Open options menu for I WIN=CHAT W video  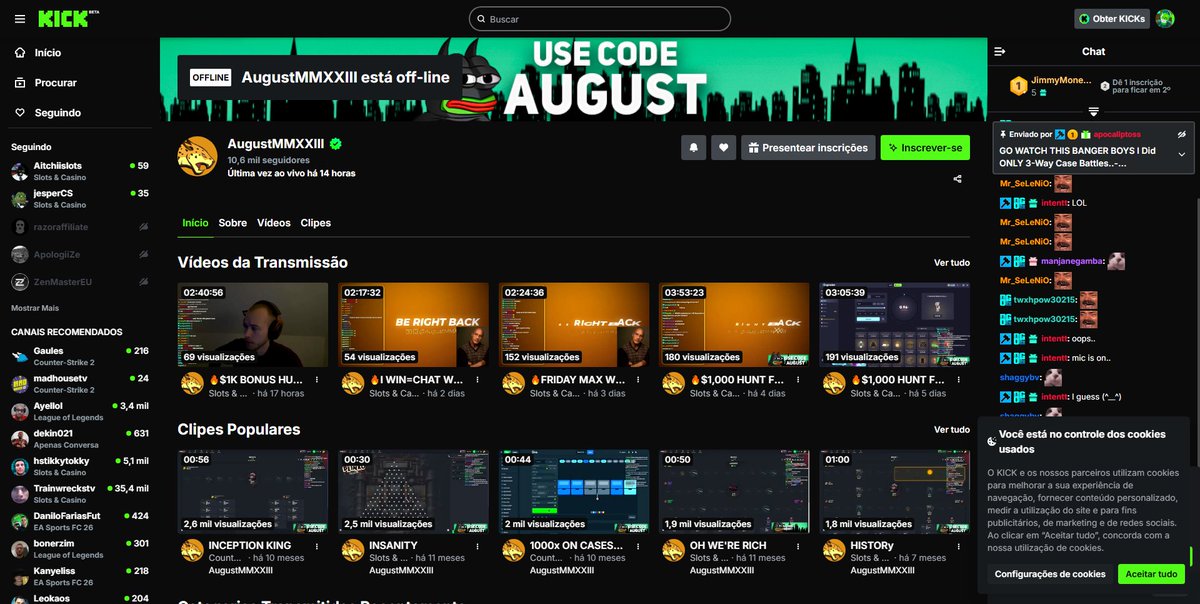pos(478,380)
